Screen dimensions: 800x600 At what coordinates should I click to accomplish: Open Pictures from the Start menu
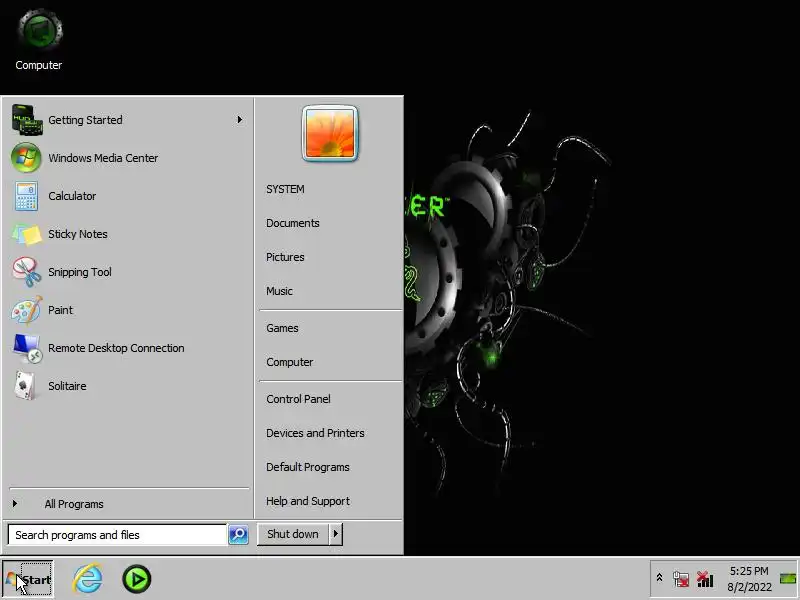(285, 257)
